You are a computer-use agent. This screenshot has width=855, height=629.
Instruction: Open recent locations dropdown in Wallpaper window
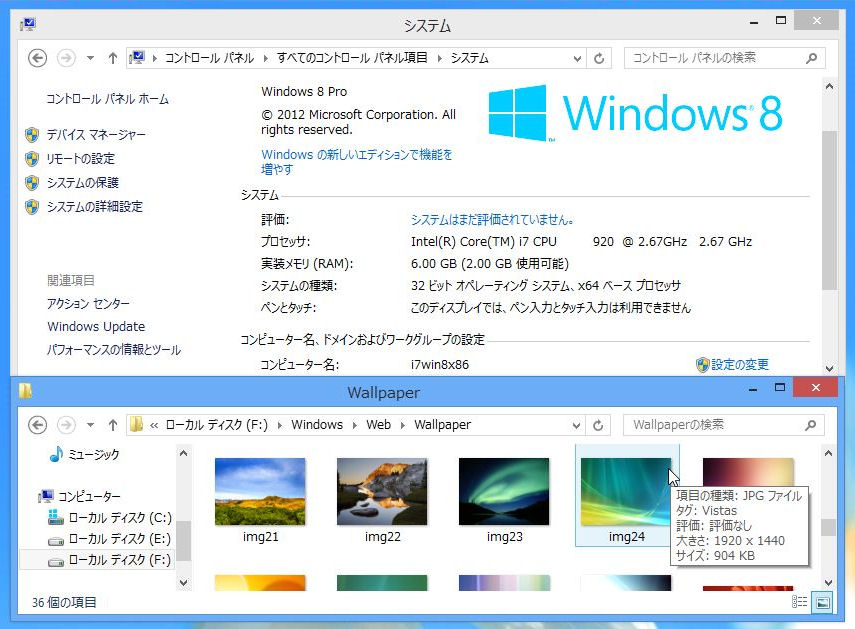click(90, 425)
